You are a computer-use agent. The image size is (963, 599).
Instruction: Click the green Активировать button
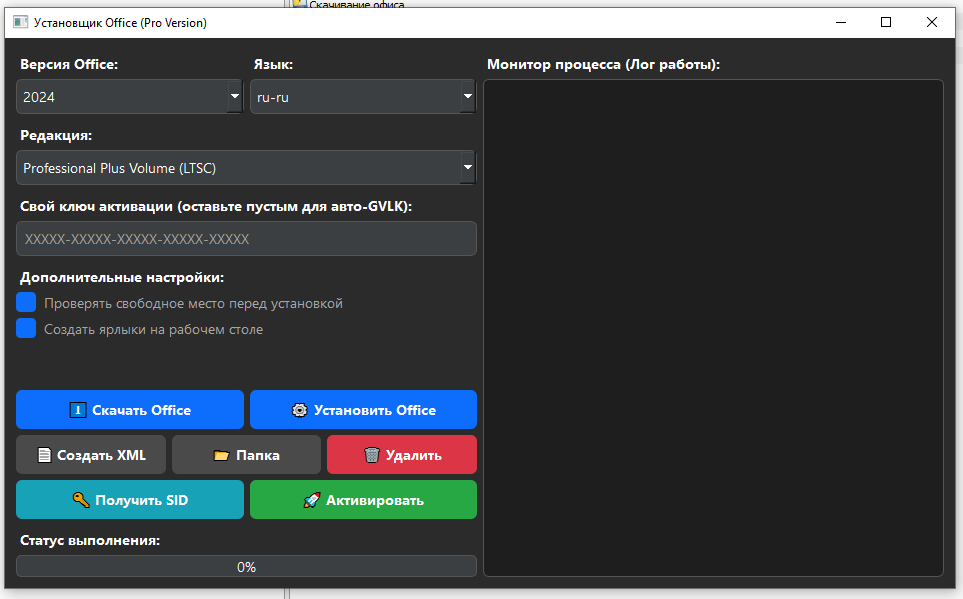363,499
